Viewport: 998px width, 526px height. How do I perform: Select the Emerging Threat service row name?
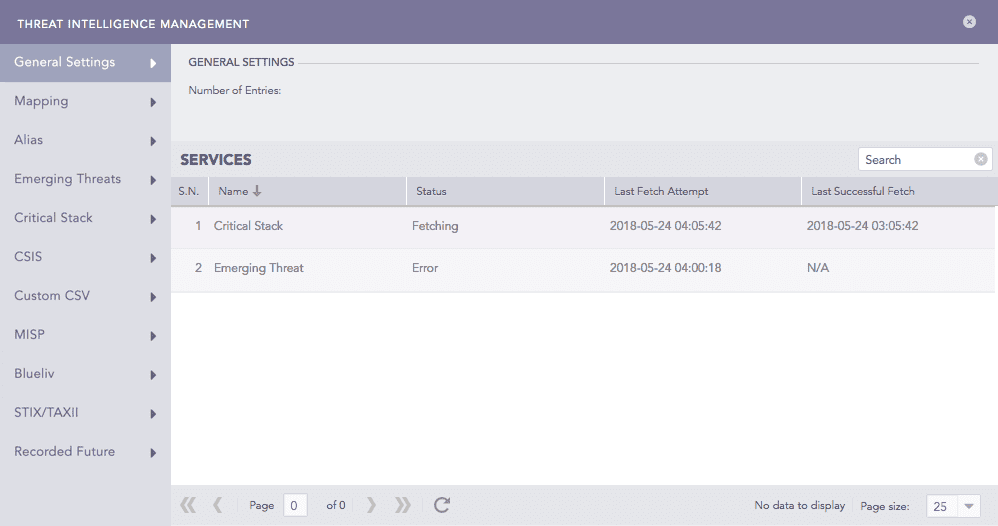(258, 268)
